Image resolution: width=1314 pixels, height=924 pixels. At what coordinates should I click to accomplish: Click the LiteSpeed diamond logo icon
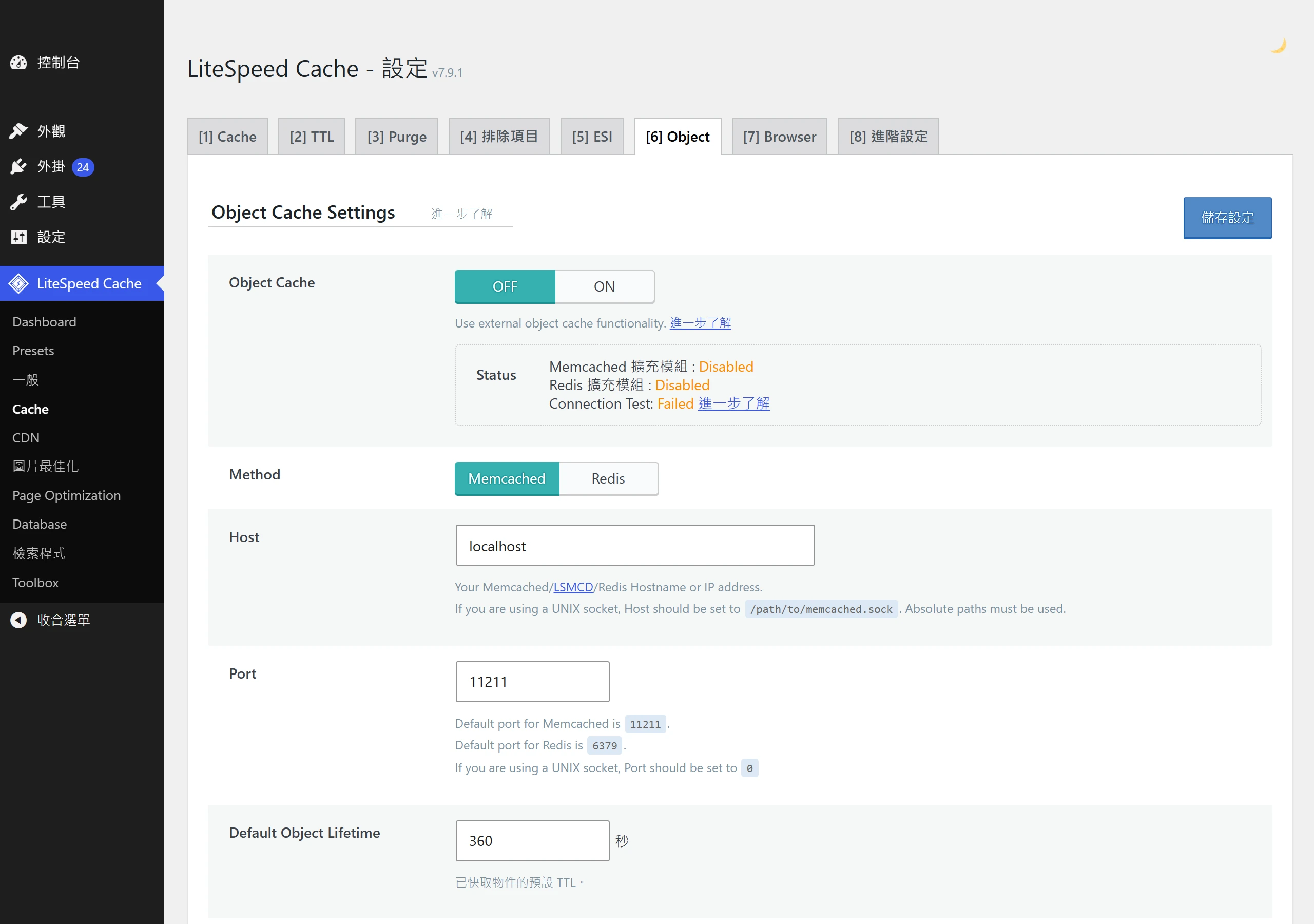click(x=18, y=283)
